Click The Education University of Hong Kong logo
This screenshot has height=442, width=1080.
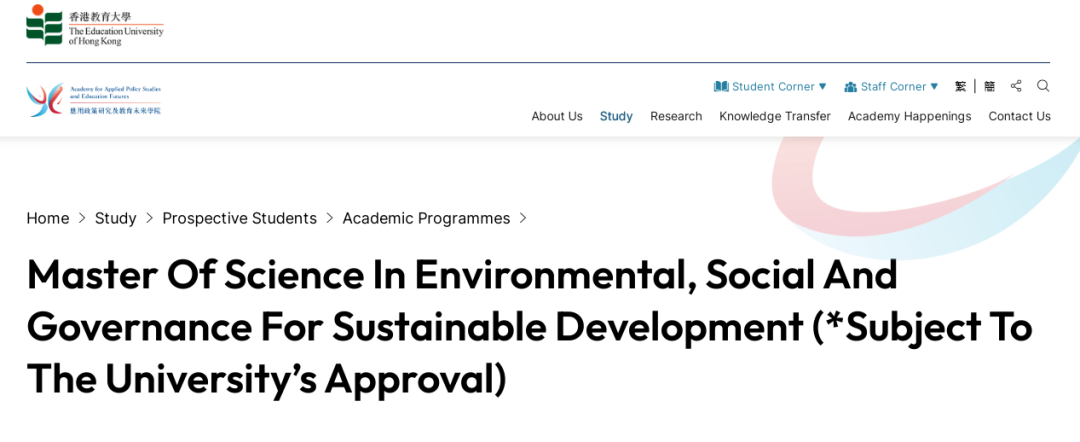click(x=95, y=26)
